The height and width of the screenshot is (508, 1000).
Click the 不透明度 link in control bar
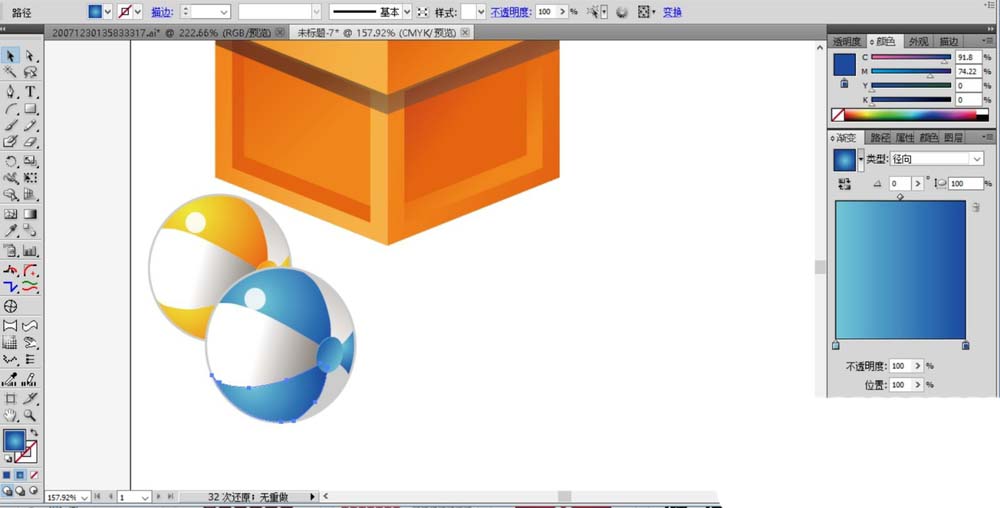point(511,12)
